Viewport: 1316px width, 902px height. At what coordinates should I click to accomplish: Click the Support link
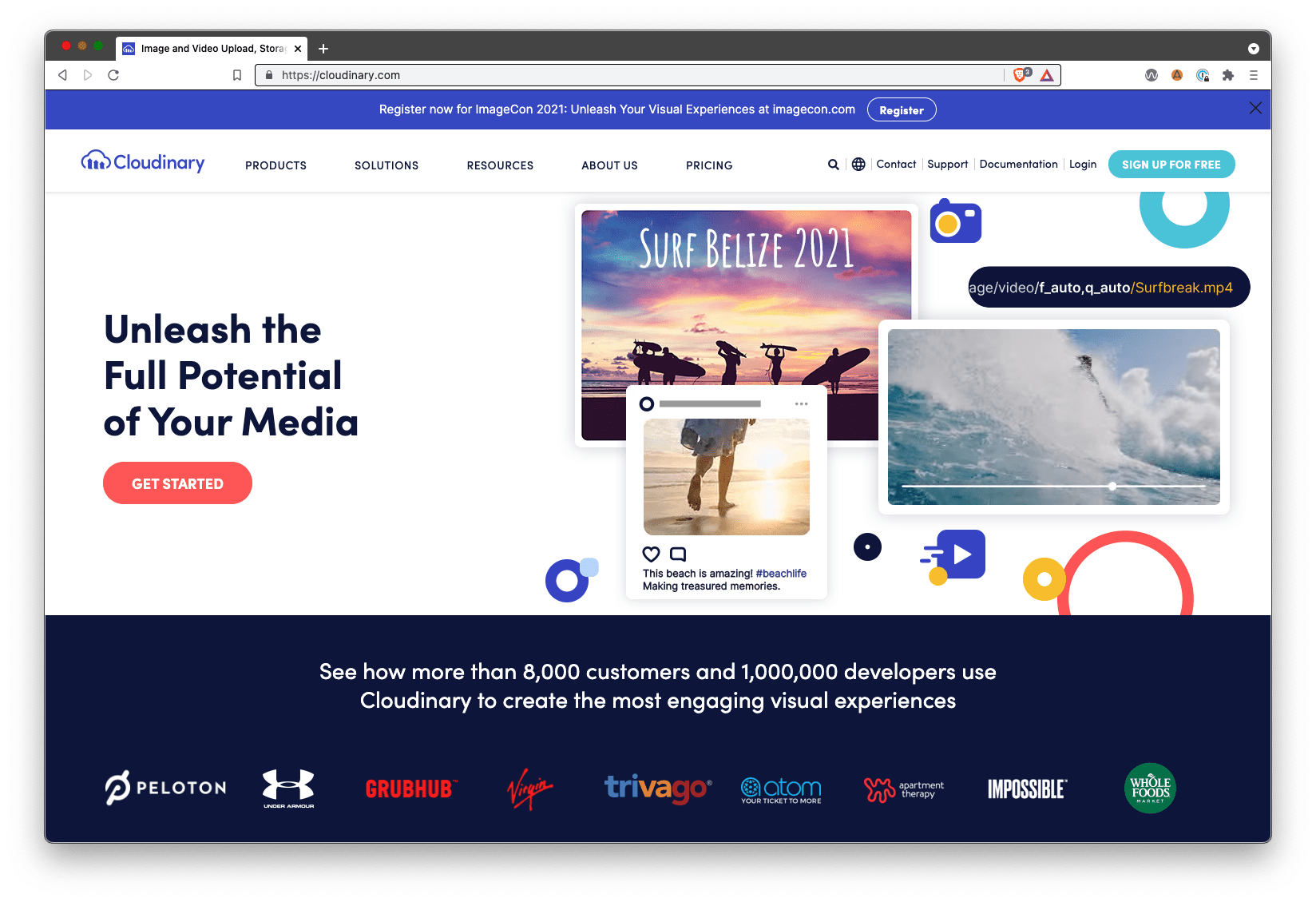(947, 164)
